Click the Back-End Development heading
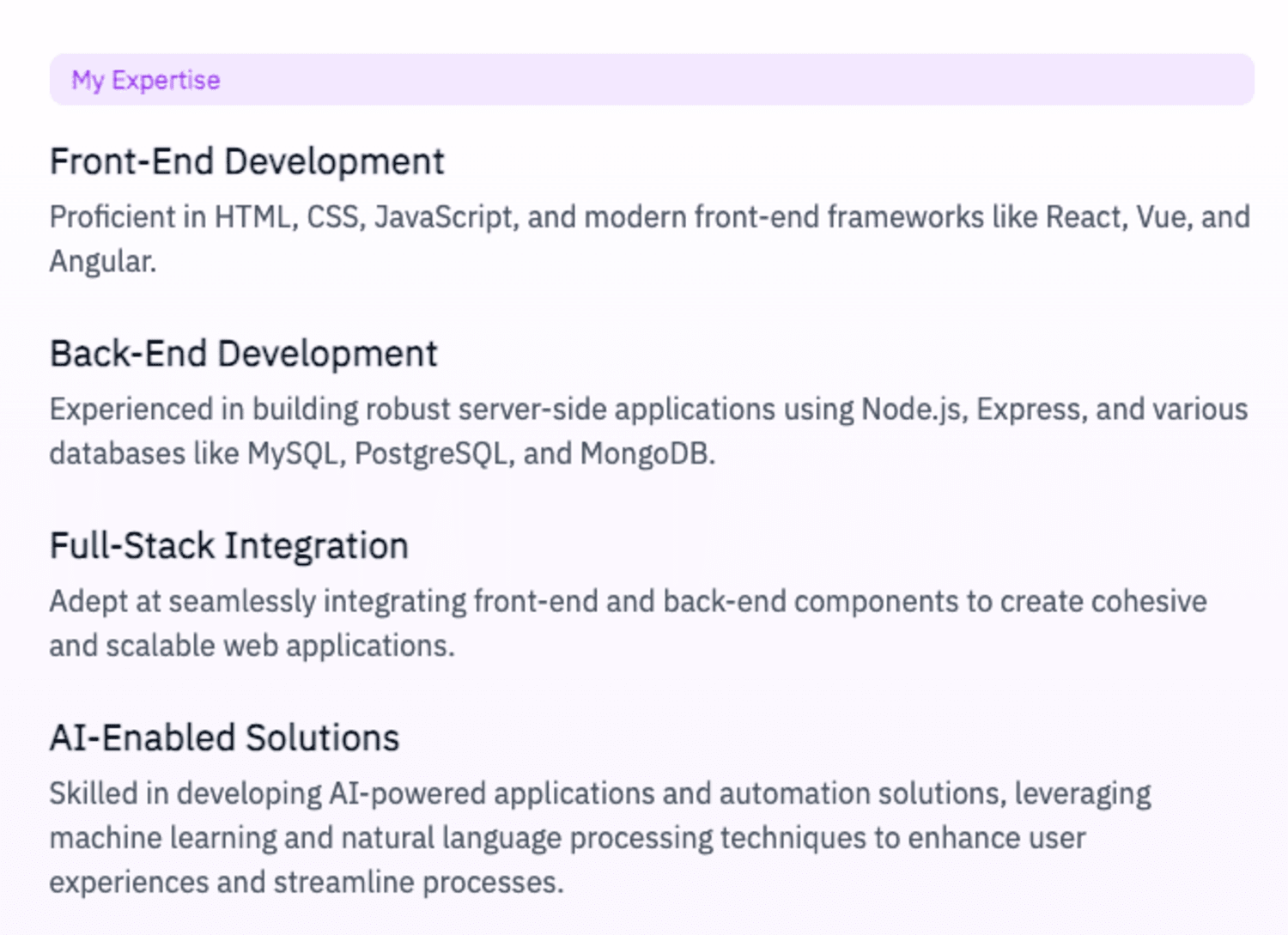This screenshot has width=1288, height=935. coord(243,355)
